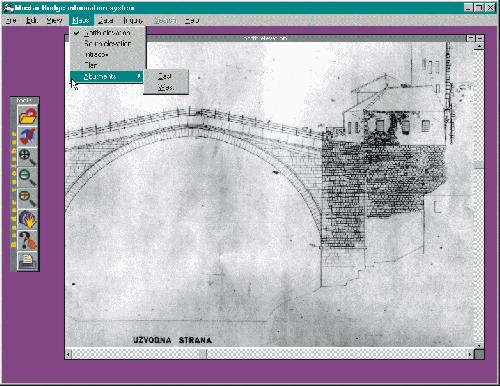Click the open folder icon in tool palette
This screenshot has width=500, height=386.
pyautogui.click(x=28, y=116)
